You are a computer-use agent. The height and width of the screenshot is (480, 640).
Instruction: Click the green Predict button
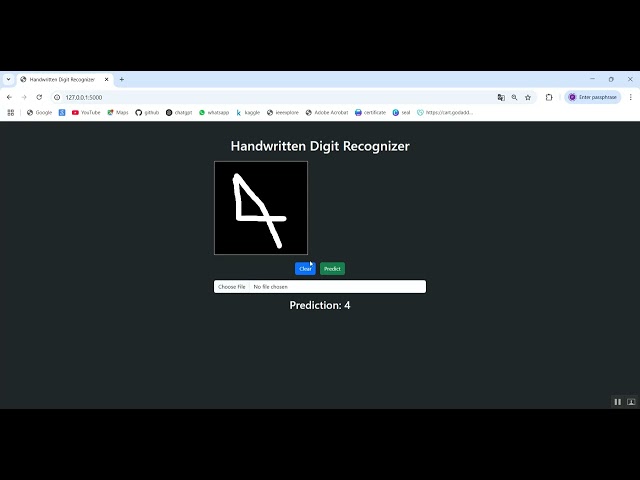(x=332, y=269)
